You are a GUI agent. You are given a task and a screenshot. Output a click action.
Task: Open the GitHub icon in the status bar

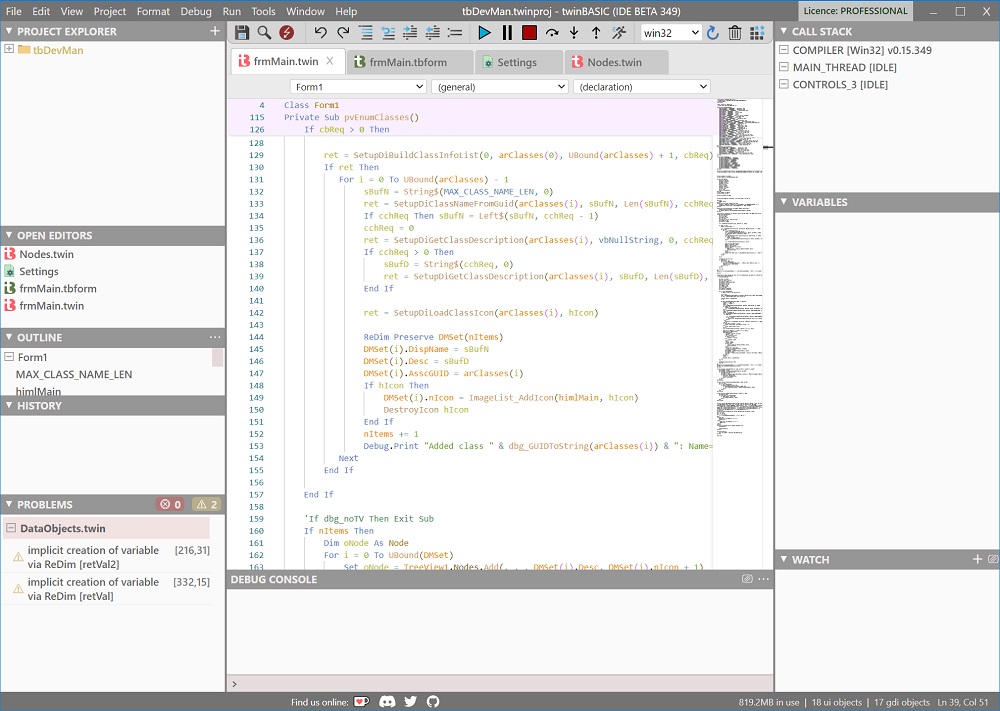point(433,702)
